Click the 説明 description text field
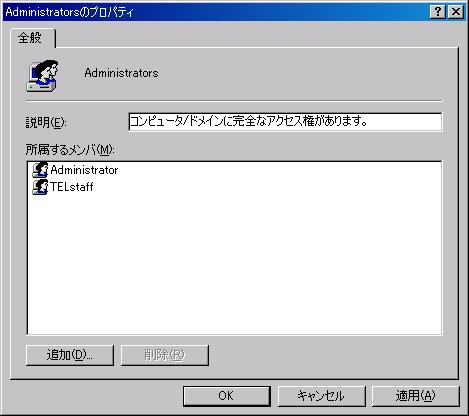This screenshot has height=416, width=469. click(285, 122)
